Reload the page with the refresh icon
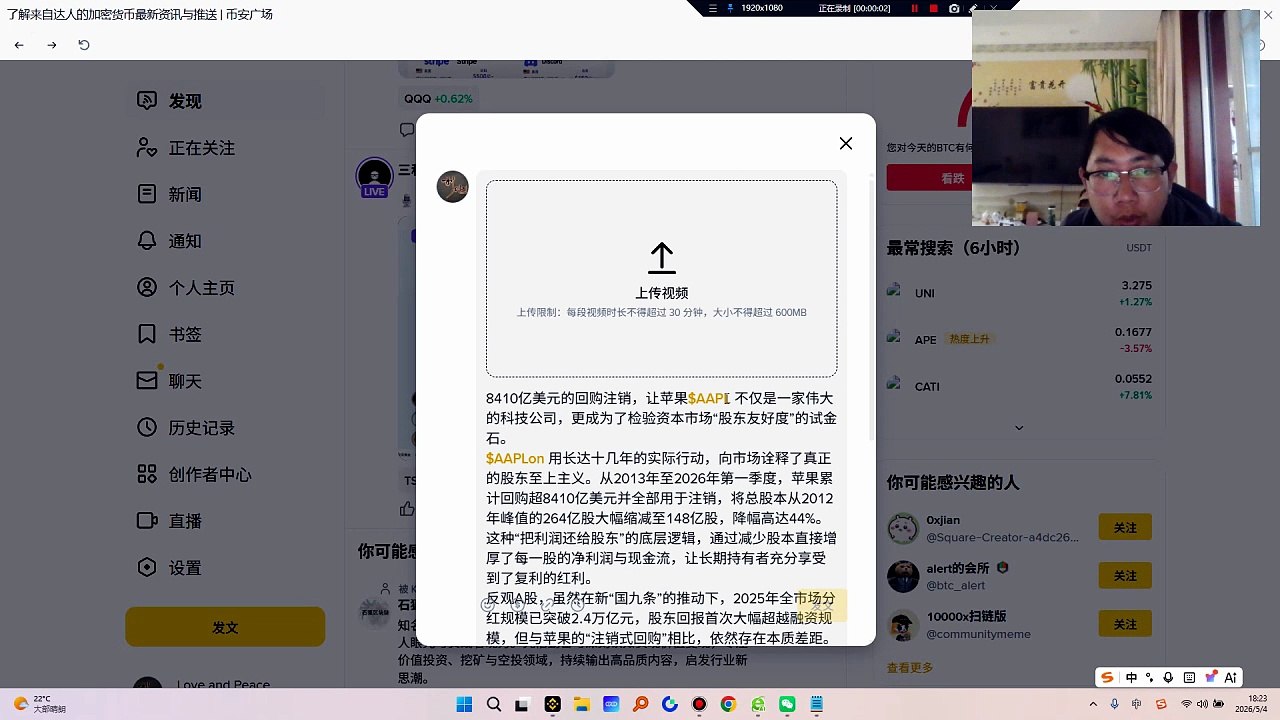Viewport: 1280px width, 720px height. tap(84, 45)
